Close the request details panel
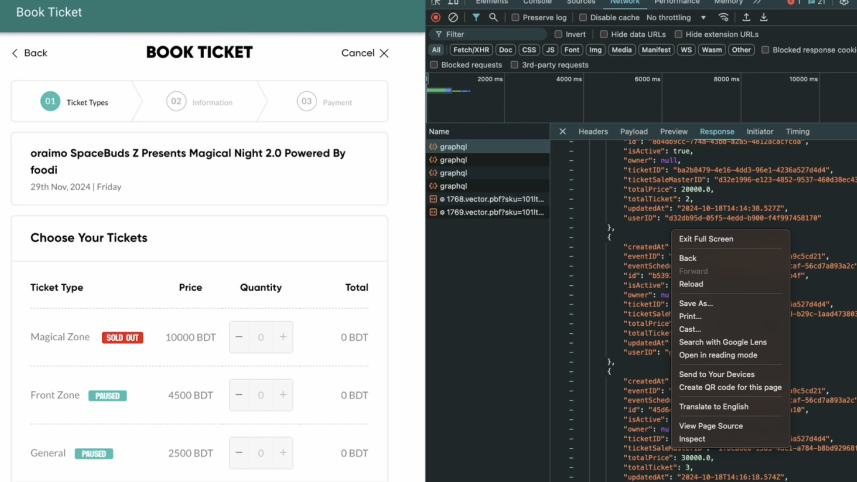This screenshot has width=857, height=482. coord(562,132)
